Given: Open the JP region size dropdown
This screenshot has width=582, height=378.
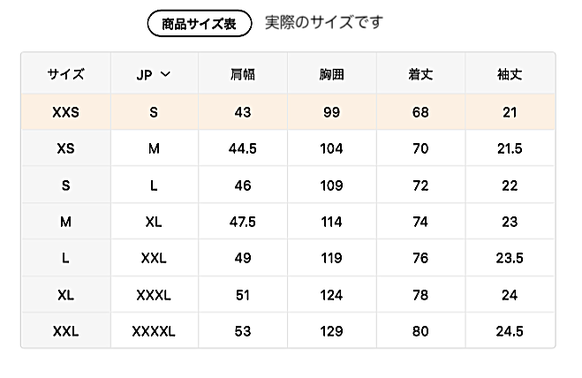Looking at the screenshot, I should [154, 74].
